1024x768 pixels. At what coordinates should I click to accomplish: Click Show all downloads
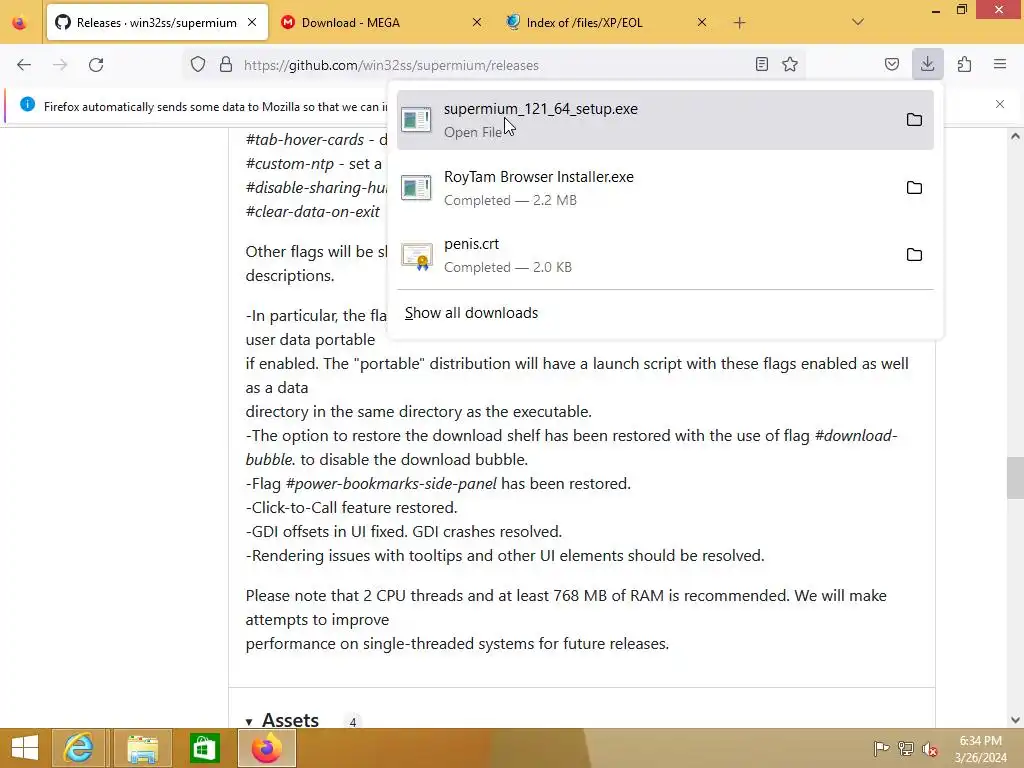coord(472,313)
